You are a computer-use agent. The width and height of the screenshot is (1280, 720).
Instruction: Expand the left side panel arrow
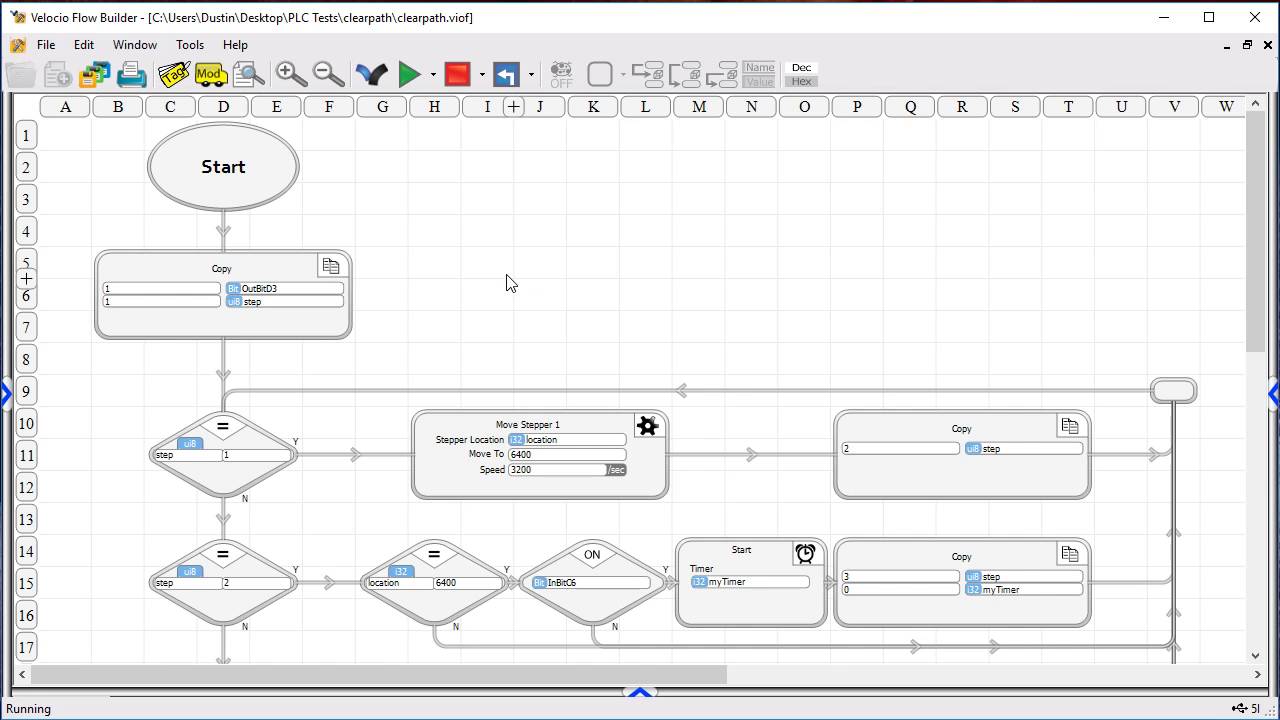5,395
